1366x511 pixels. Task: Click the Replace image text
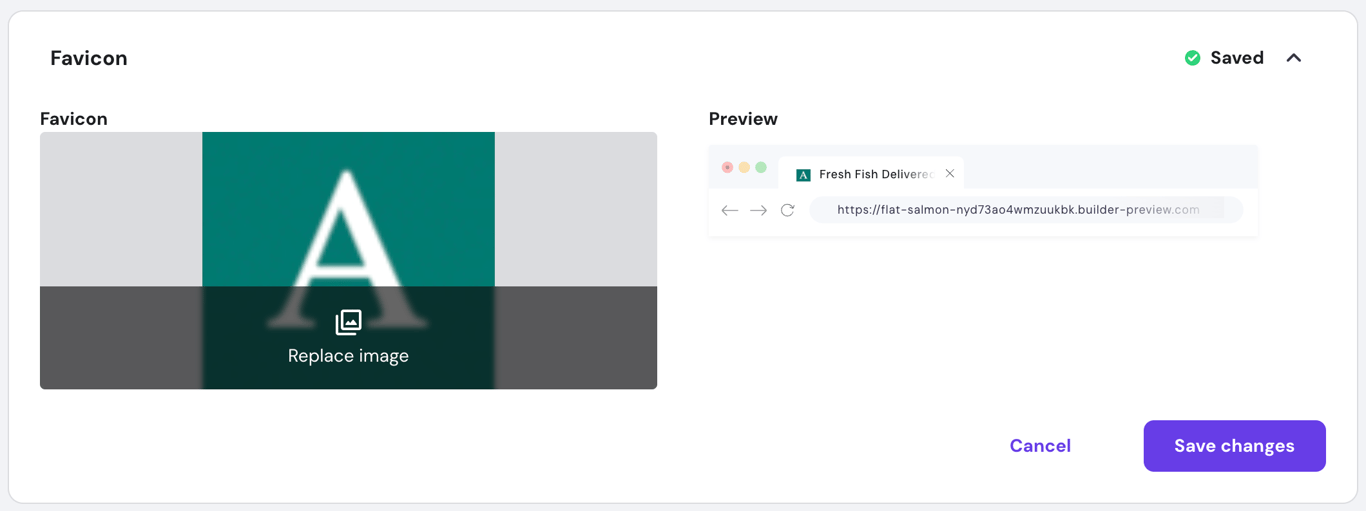[x=348, y=356]
